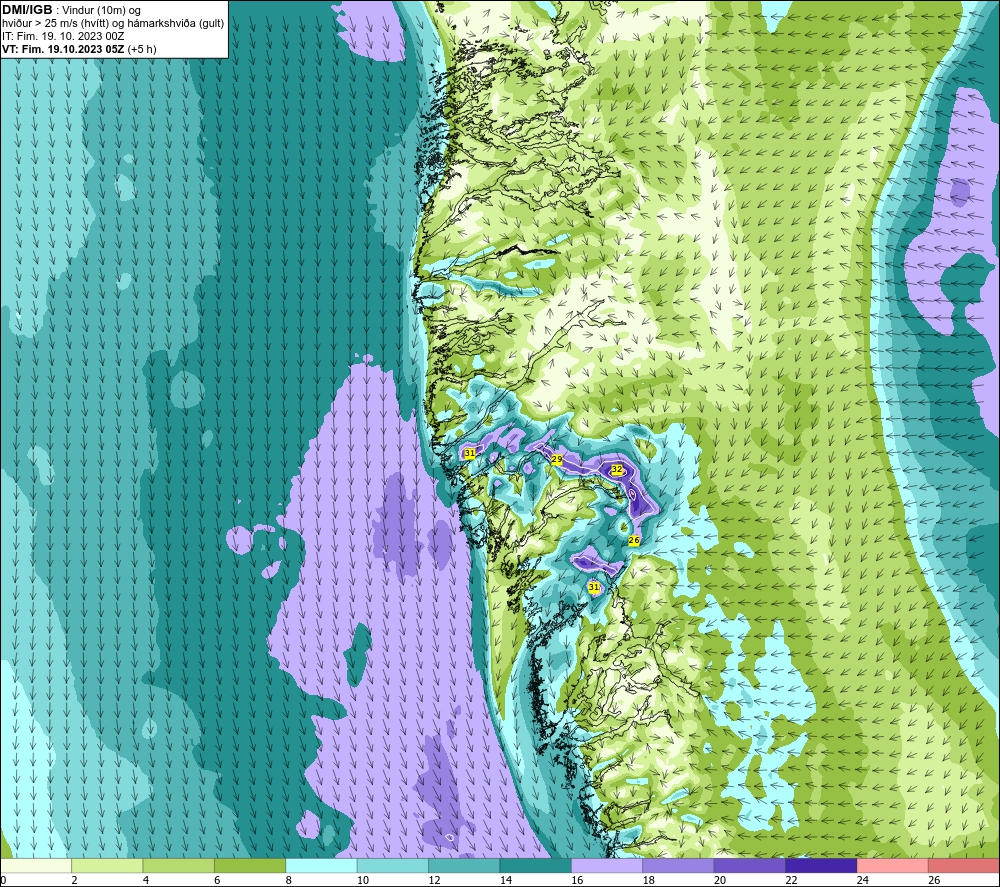
Task: Click the '(+5 h)' forecast offset text
Action: coord(142,49)
